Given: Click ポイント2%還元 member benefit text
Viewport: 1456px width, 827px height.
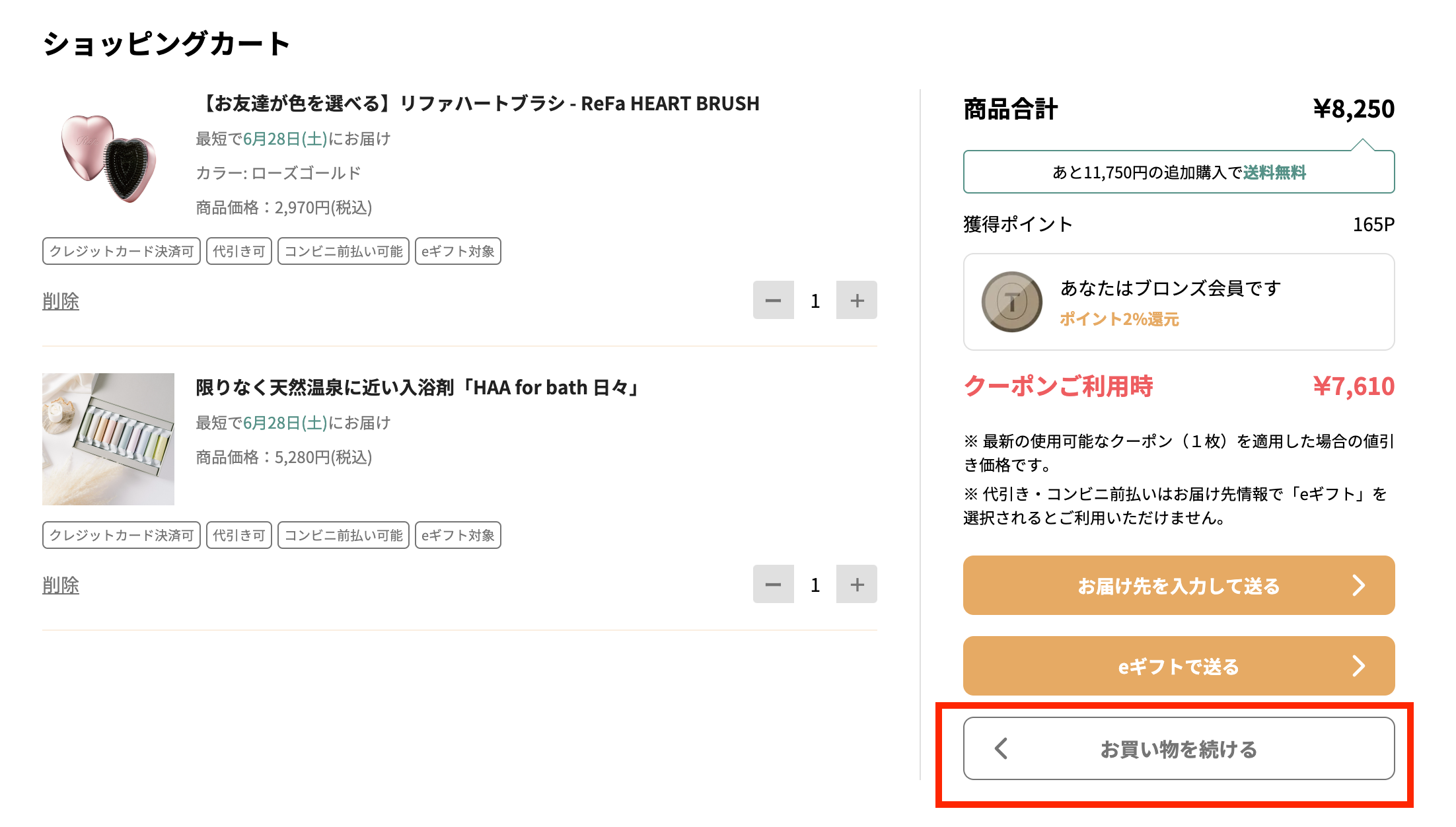Looking at the screenshot, I should (x=1120, y=320).
